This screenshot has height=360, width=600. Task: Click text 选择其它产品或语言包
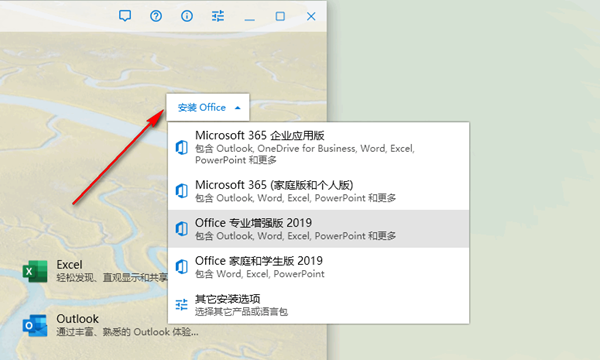(241, 312)
